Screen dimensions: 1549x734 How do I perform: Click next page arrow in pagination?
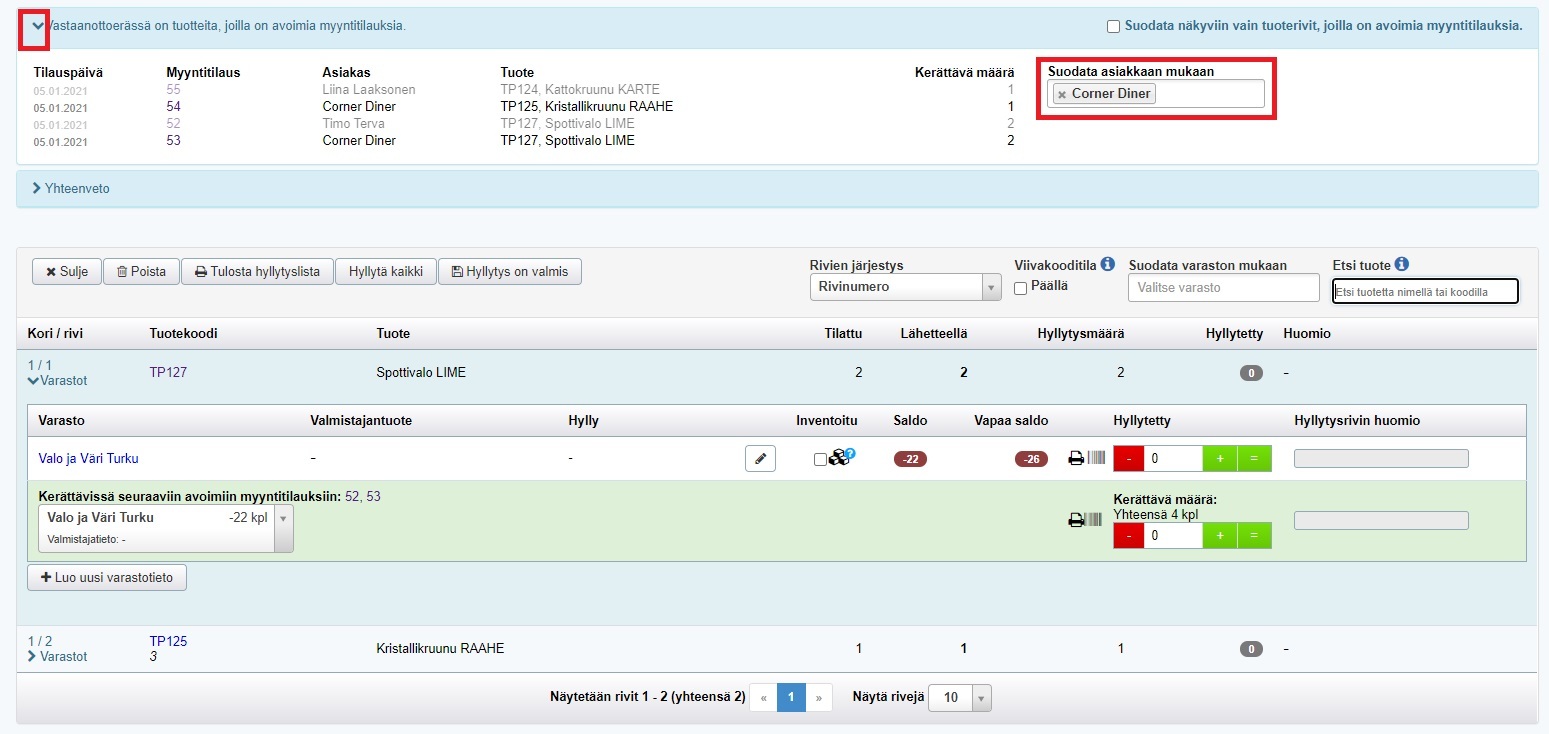(x=819, y=698)
